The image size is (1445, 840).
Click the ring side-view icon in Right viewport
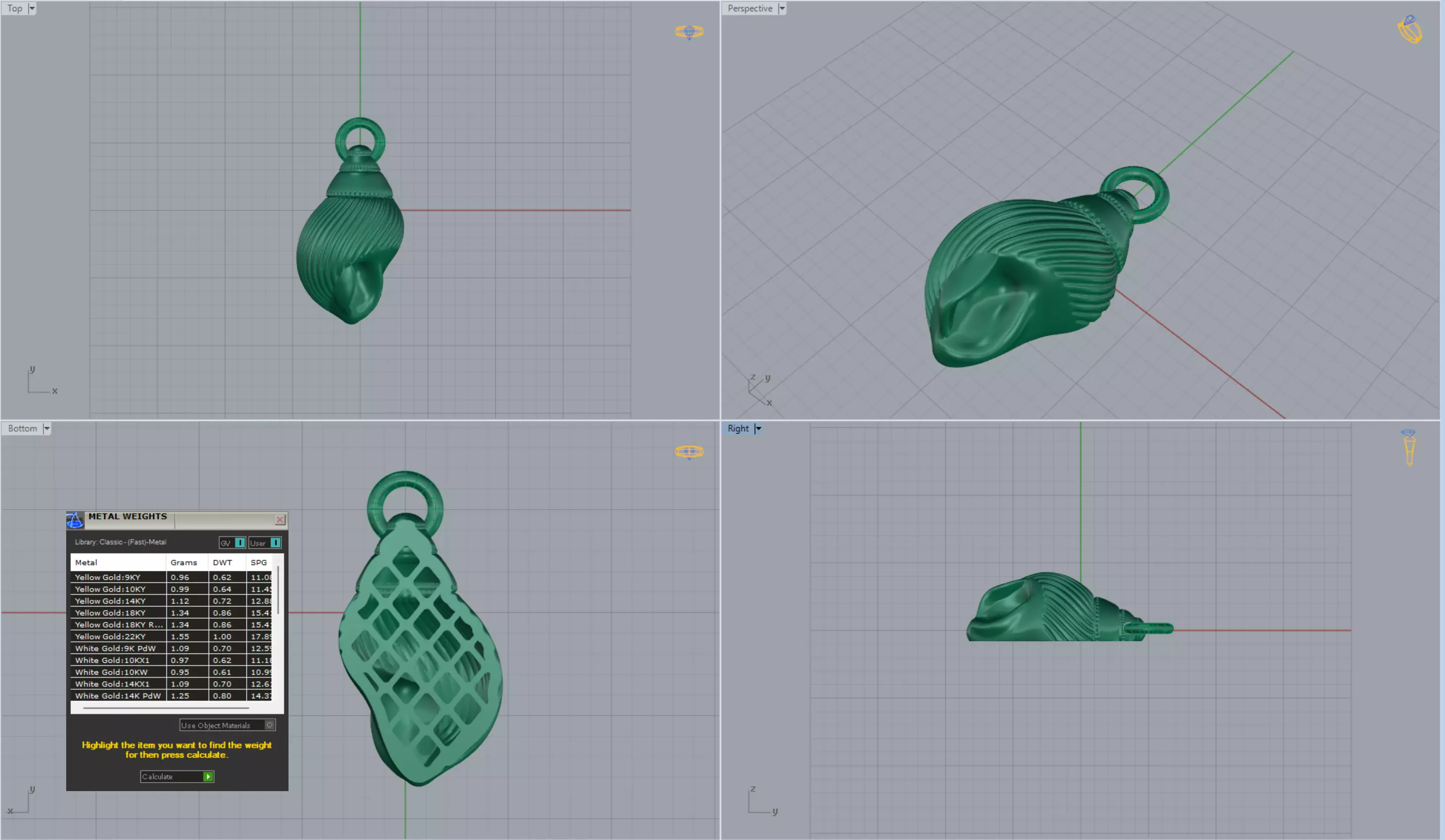(x=1409, y=447)
